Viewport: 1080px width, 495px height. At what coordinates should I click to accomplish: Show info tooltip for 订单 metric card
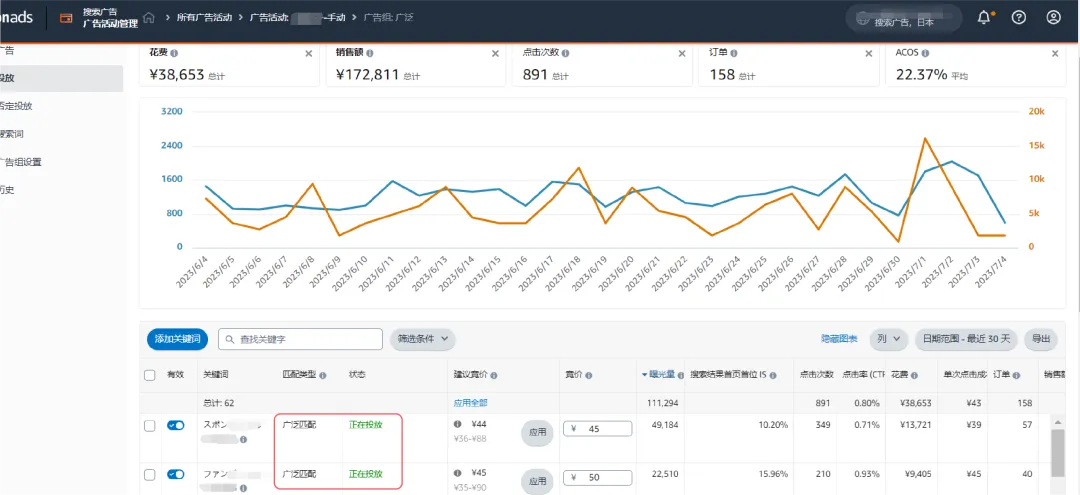click(734, 53)
